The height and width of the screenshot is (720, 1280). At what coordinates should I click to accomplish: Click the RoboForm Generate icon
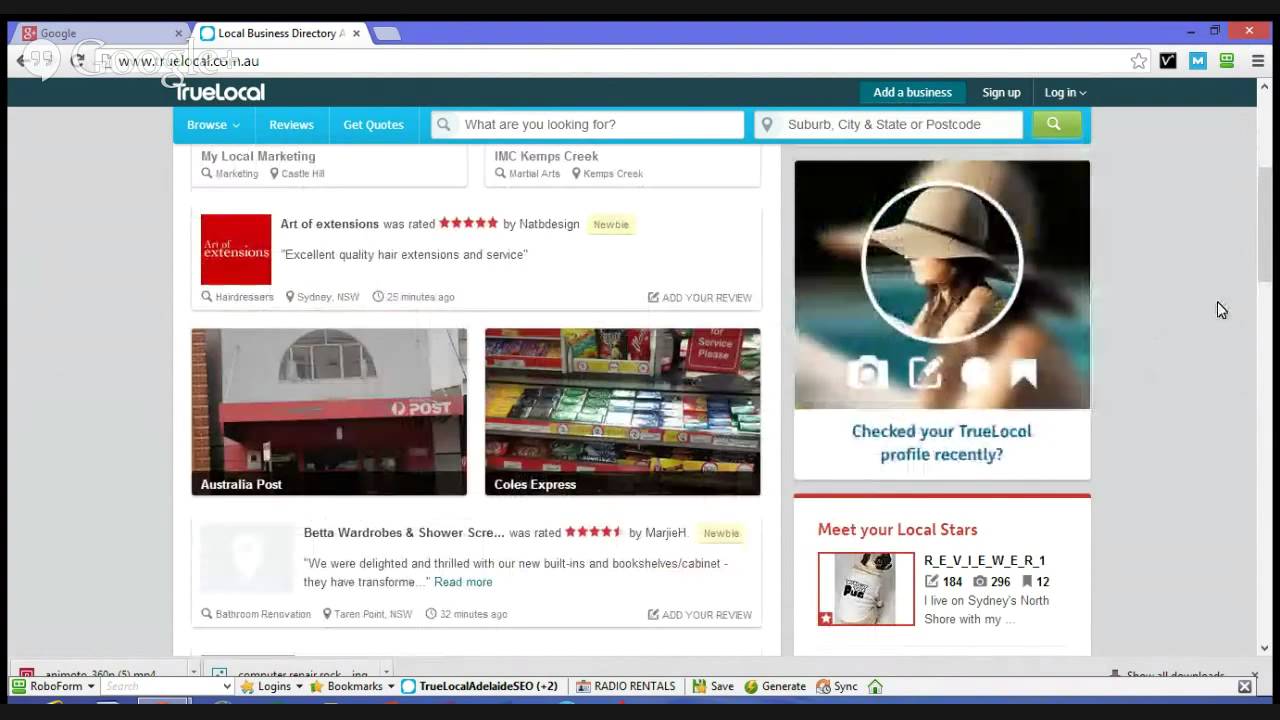(776, 686)
